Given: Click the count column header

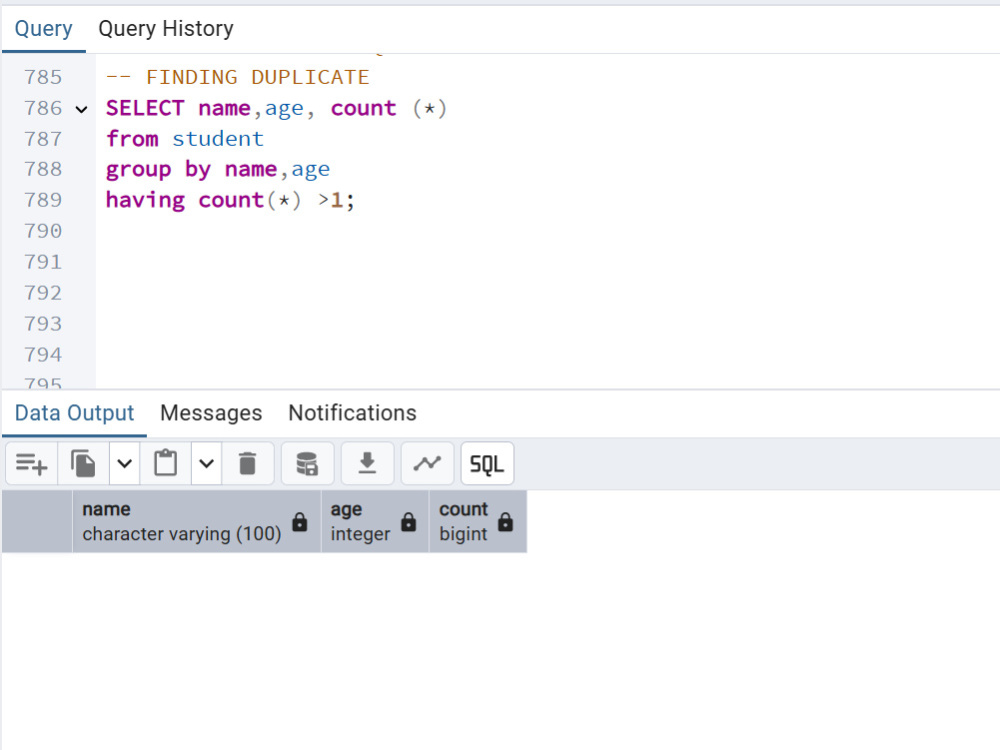Looking at the screenshot, I should click(x=478, y=521).
